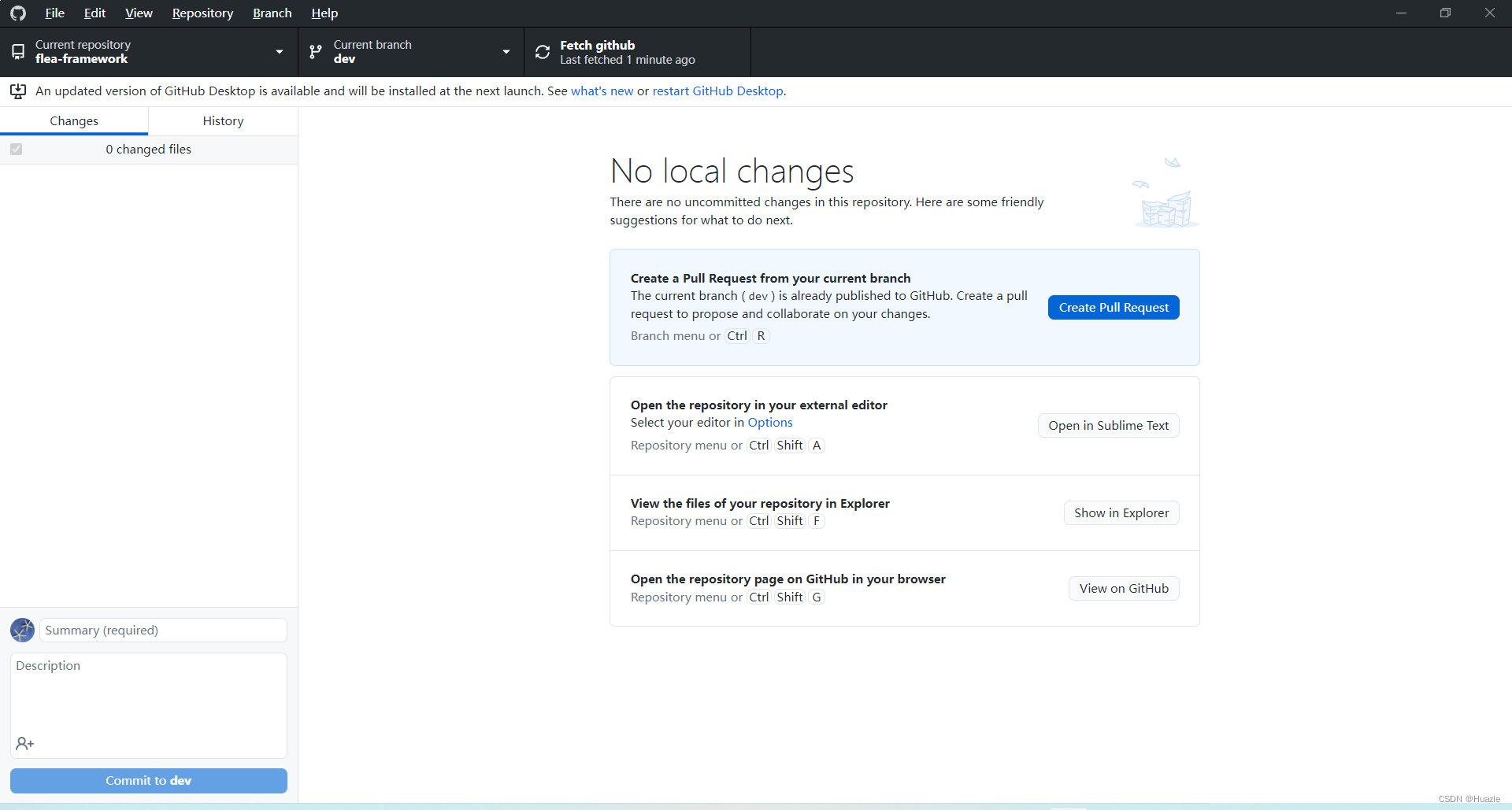Click the Ctrl R shortcut hint
Viewport: 1512px width, 810px height.
click(747, 336)
